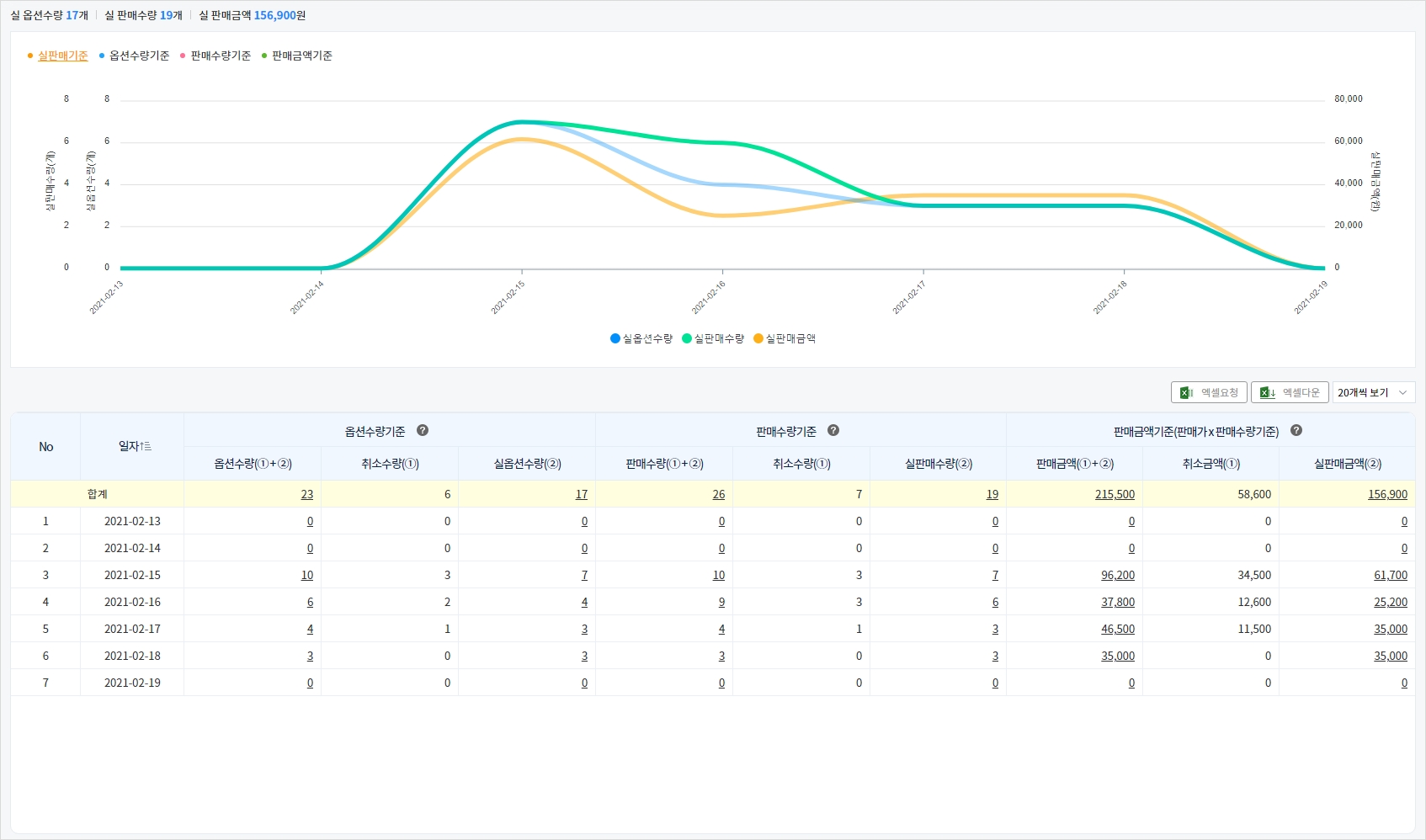Open 96,200 판매금액 link for 2021-02-15
This screenshot has width=1426, height=840.
pyautogui.click(x=1118, y=575)
